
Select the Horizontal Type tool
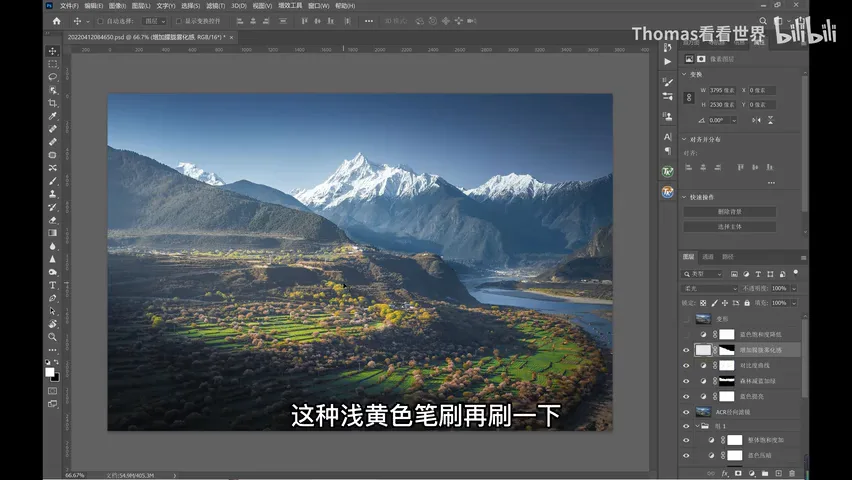53,285
